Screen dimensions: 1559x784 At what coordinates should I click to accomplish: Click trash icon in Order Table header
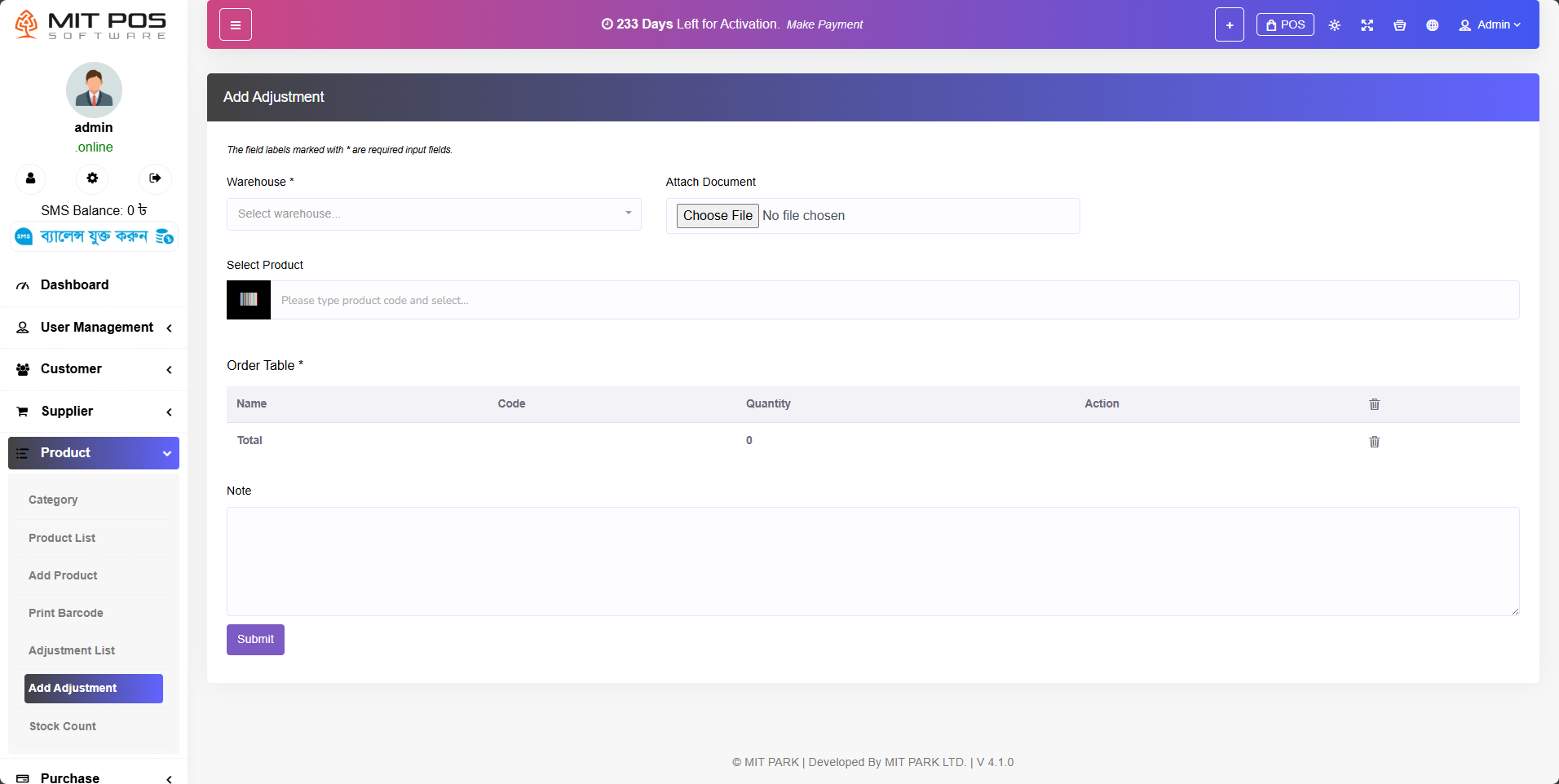[1374, 404]
